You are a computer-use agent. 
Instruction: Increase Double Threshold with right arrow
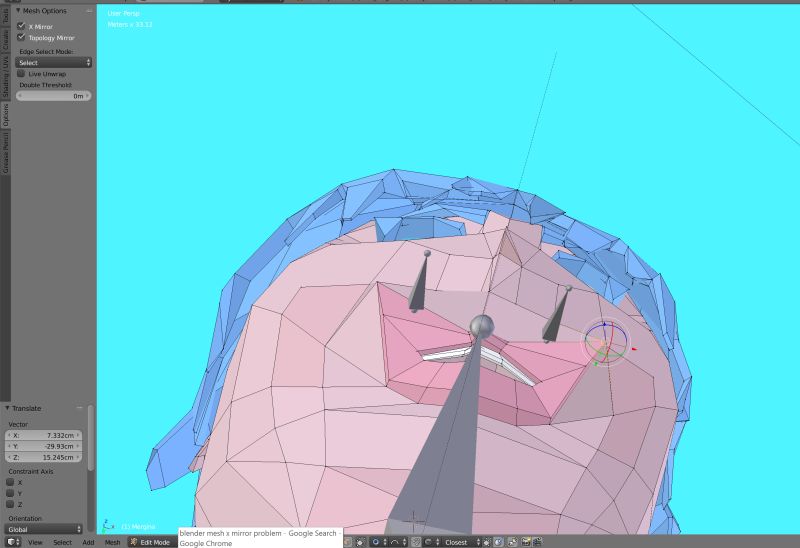88,95
